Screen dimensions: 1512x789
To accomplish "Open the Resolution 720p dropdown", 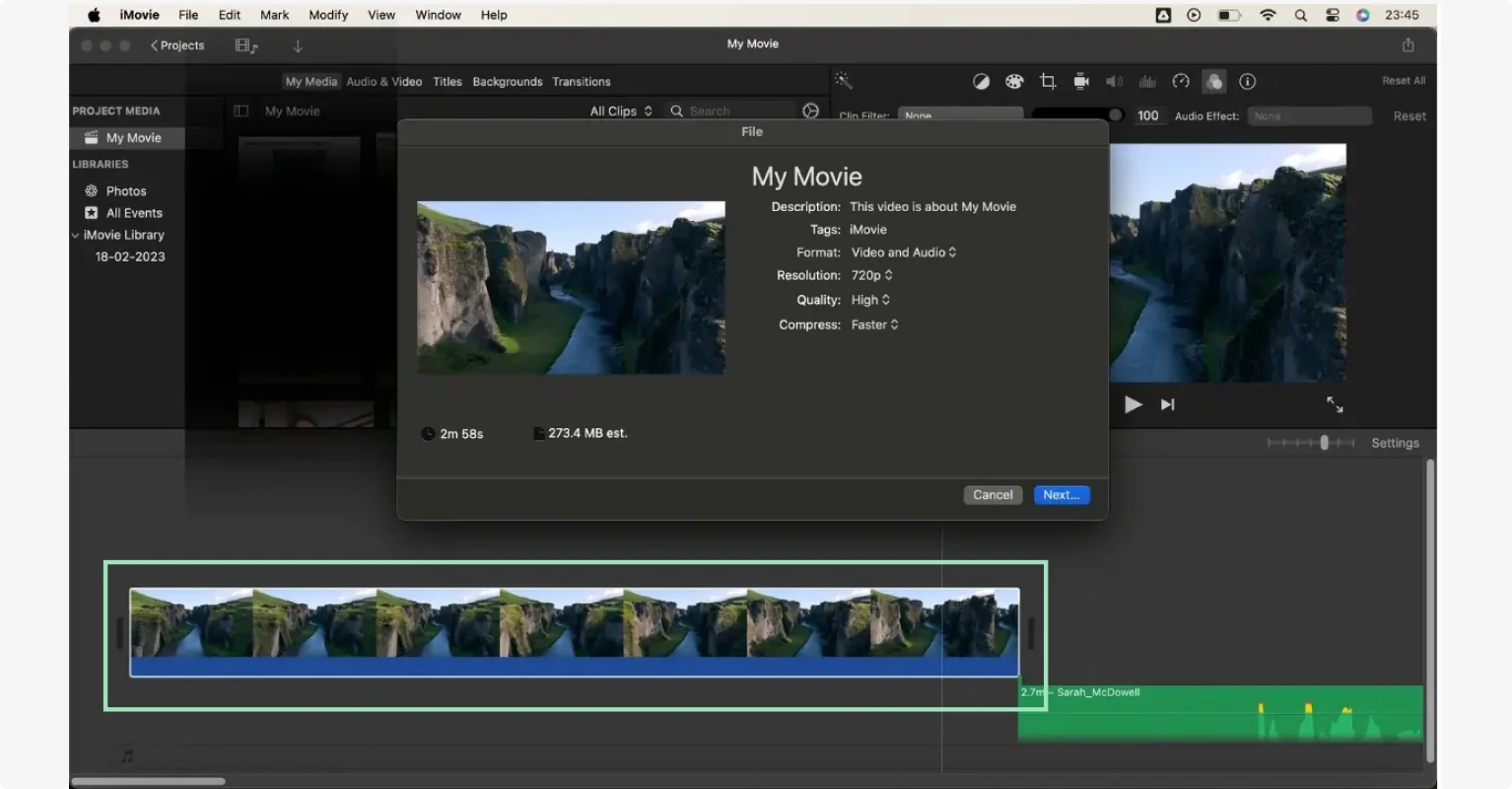I will [871, 275].
